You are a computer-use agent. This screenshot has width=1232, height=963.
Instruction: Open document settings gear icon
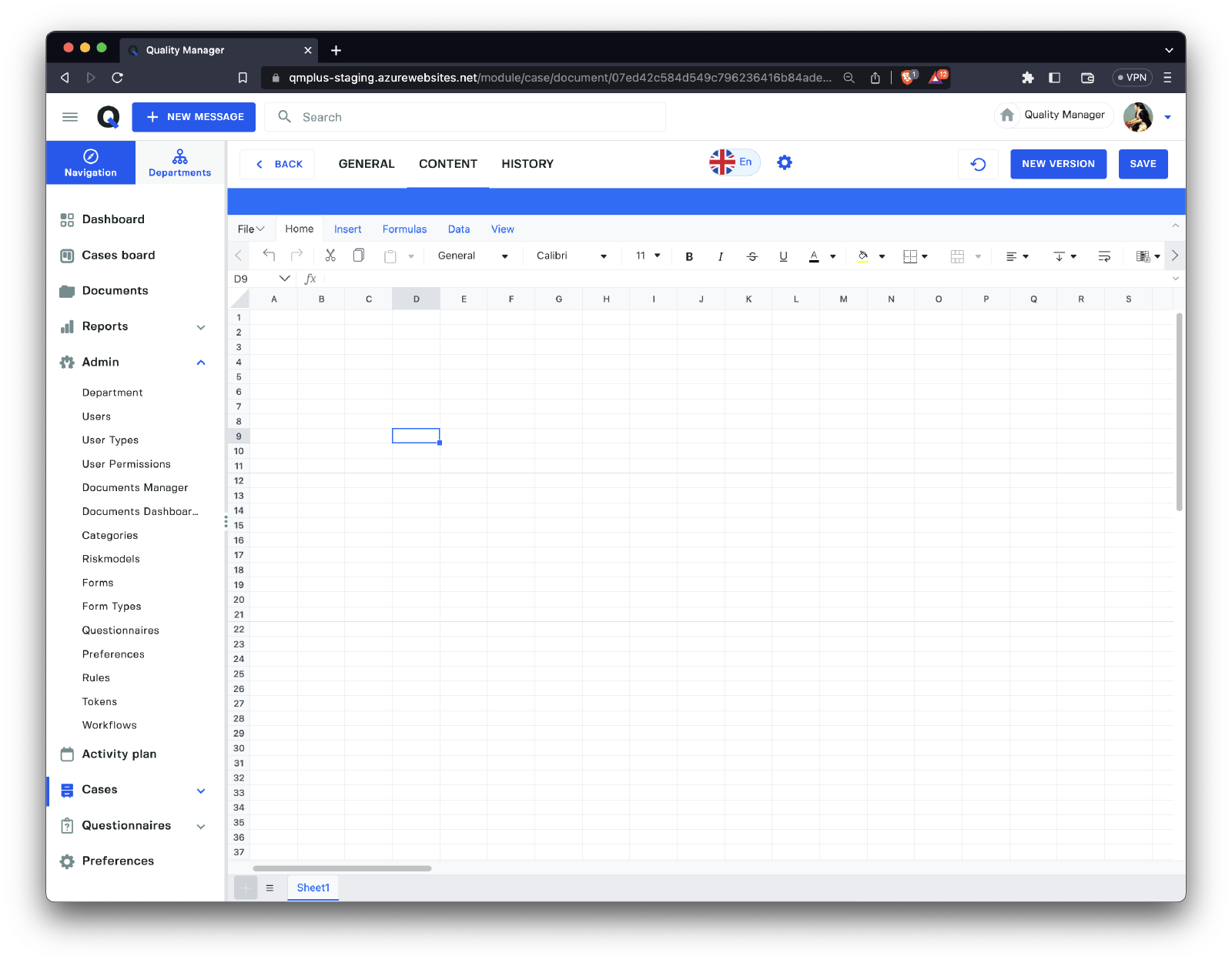(x=784, y=162)
